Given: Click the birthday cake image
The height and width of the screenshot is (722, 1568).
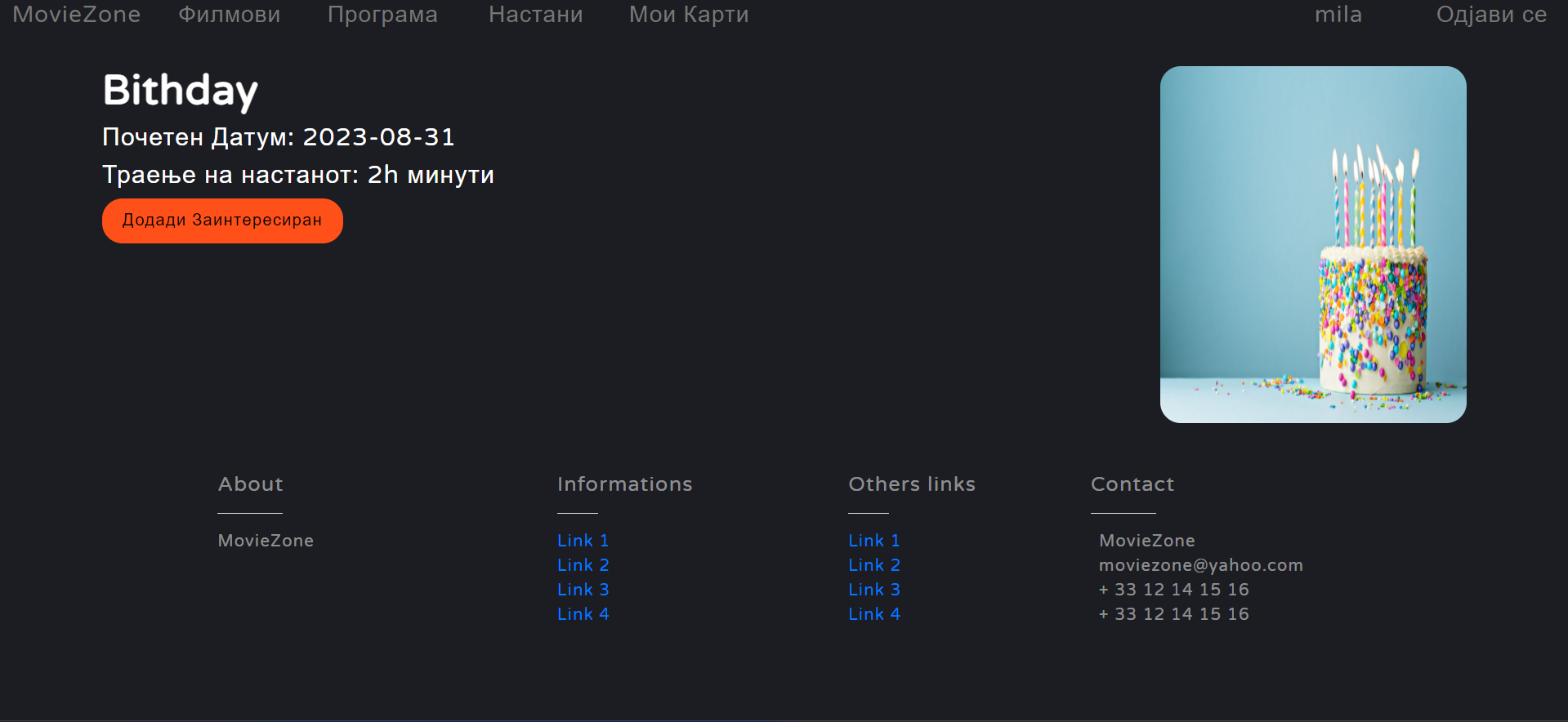Looking at the screenshot, I should pos(1312,244).
